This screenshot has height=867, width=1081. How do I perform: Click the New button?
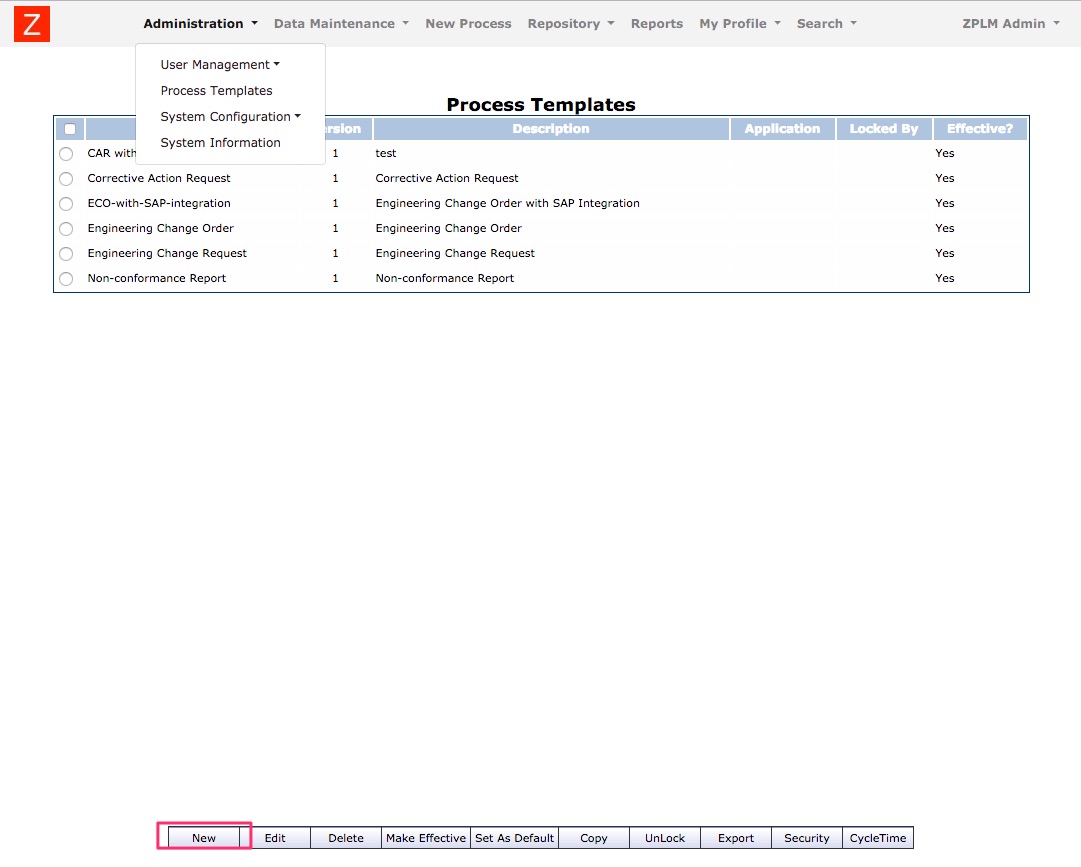coord(203,838)
